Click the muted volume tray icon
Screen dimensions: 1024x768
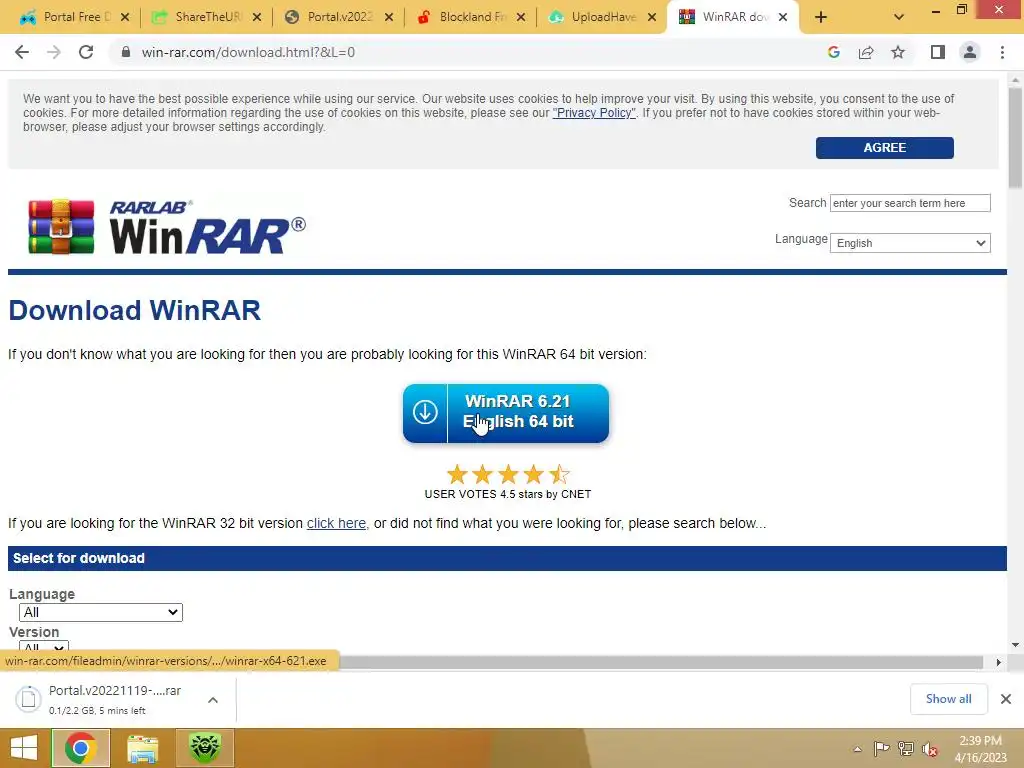point(930,749)
